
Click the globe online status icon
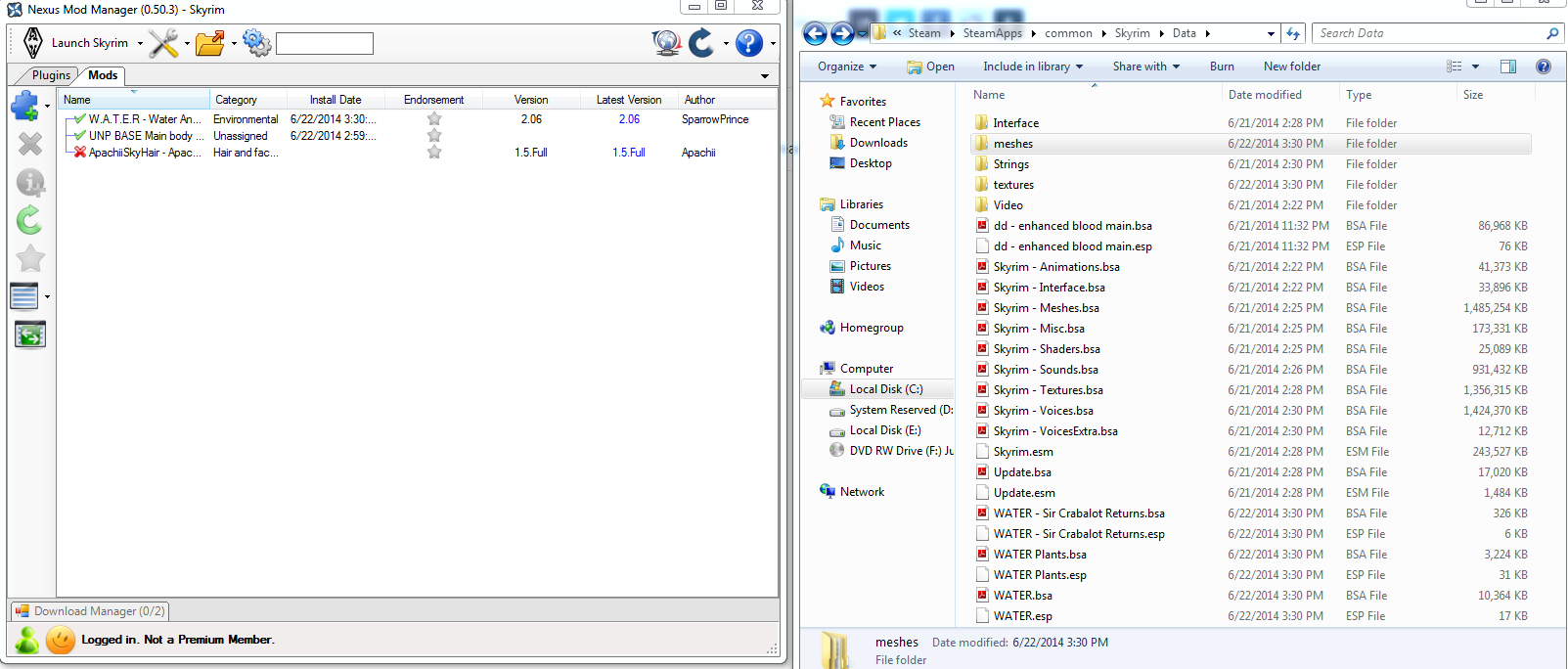666,43
